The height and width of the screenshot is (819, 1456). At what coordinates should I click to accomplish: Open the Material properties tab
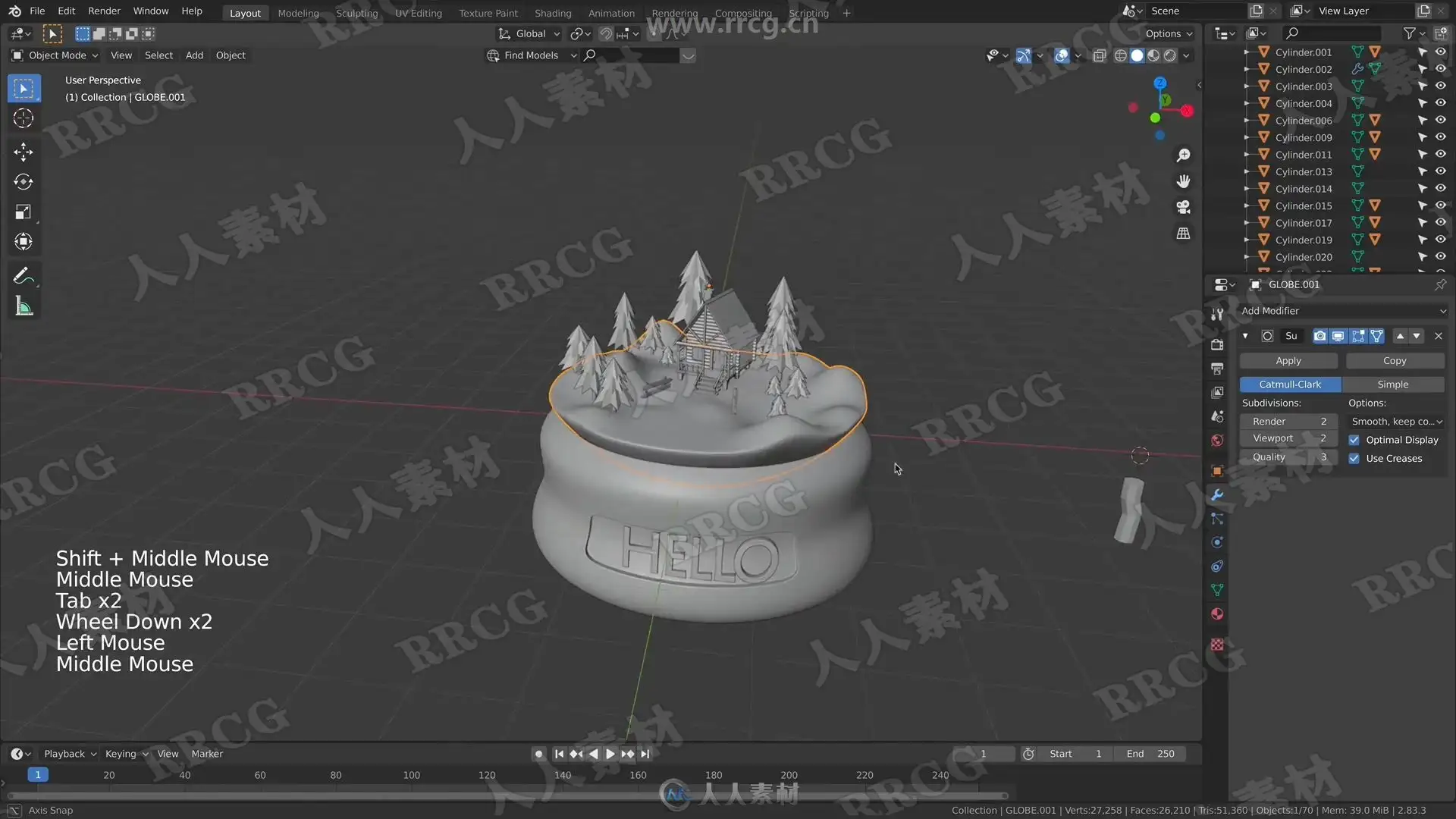pos(1217,614)
